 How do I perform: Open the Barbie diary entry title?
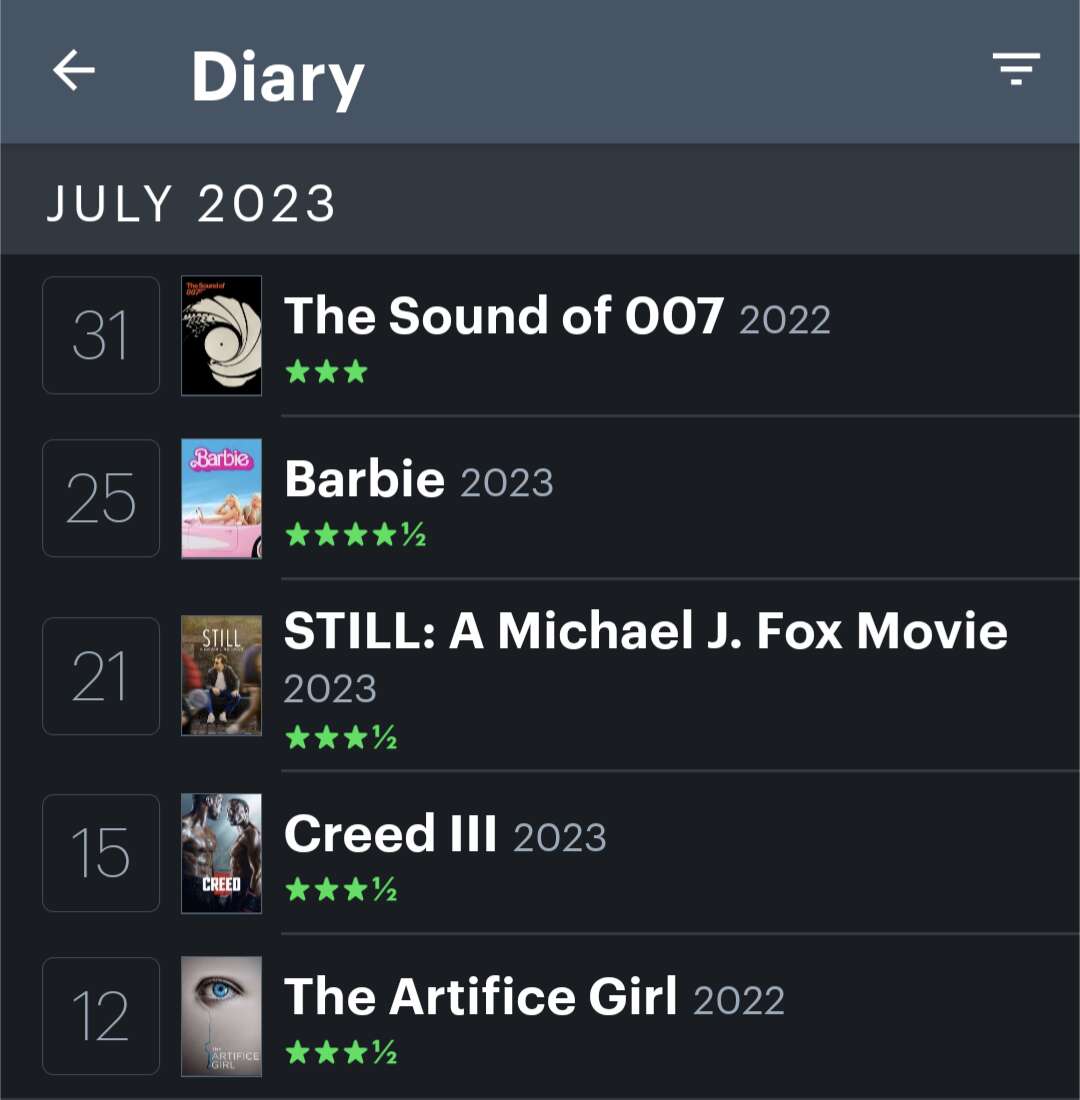point(364,479)
